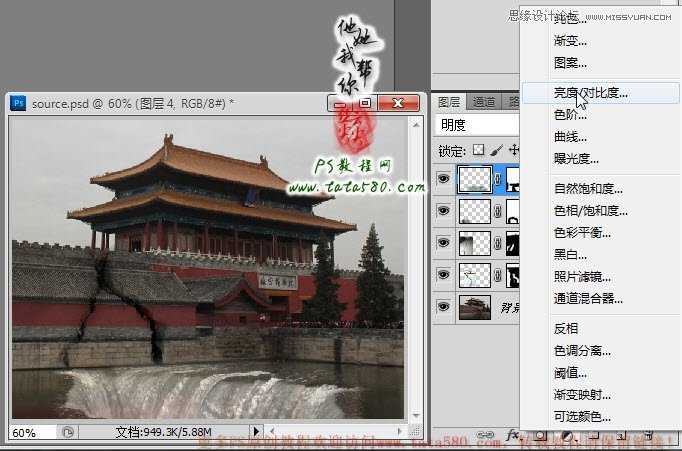Click the palace image on the canvas
Image resolution: width=682 pixels, height=451 pixels.
point(208,268)
